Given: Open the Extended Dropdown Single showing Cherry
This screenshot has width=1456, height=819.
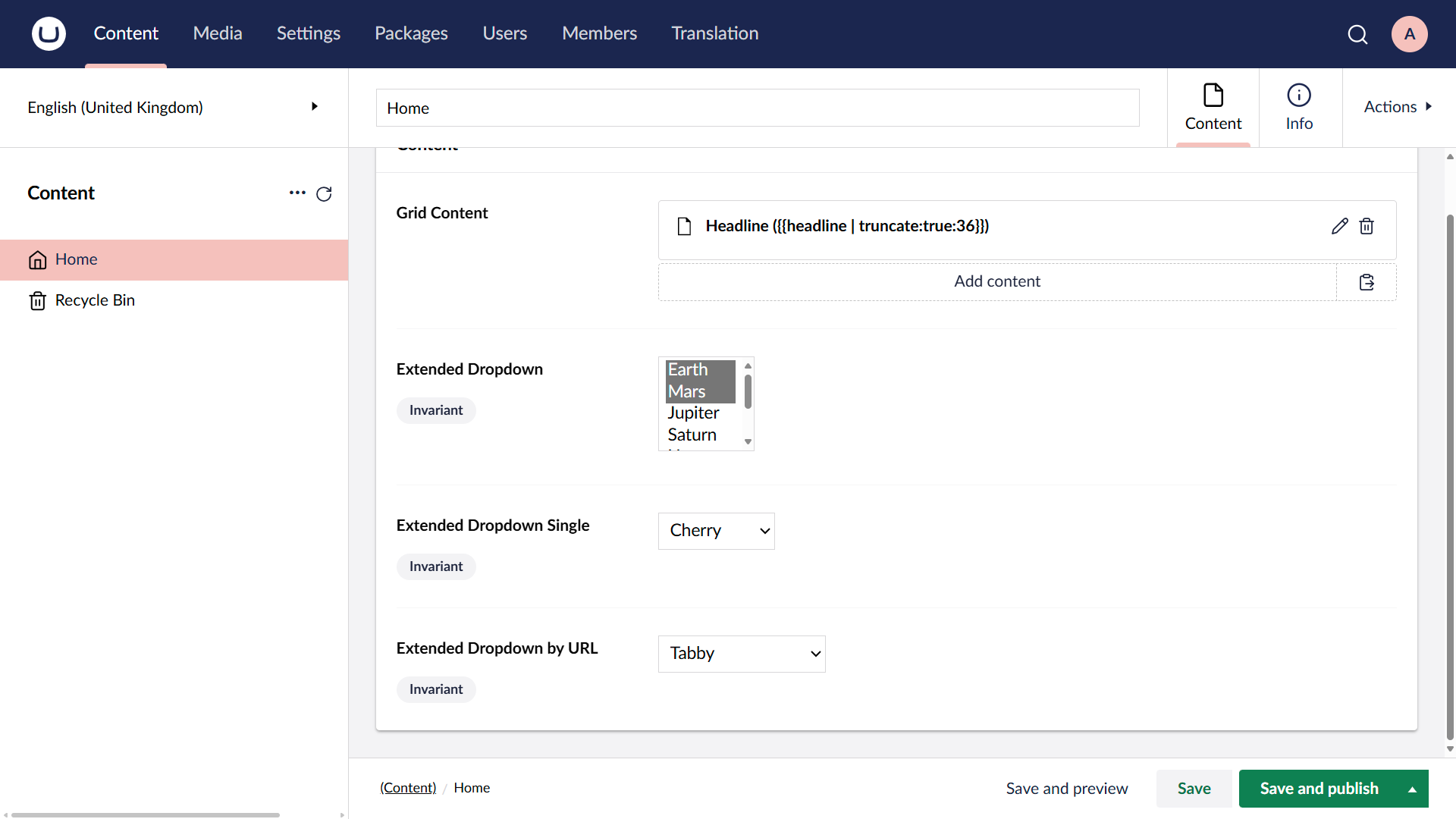Looking at the screenshot, I should tap(716, 531).
